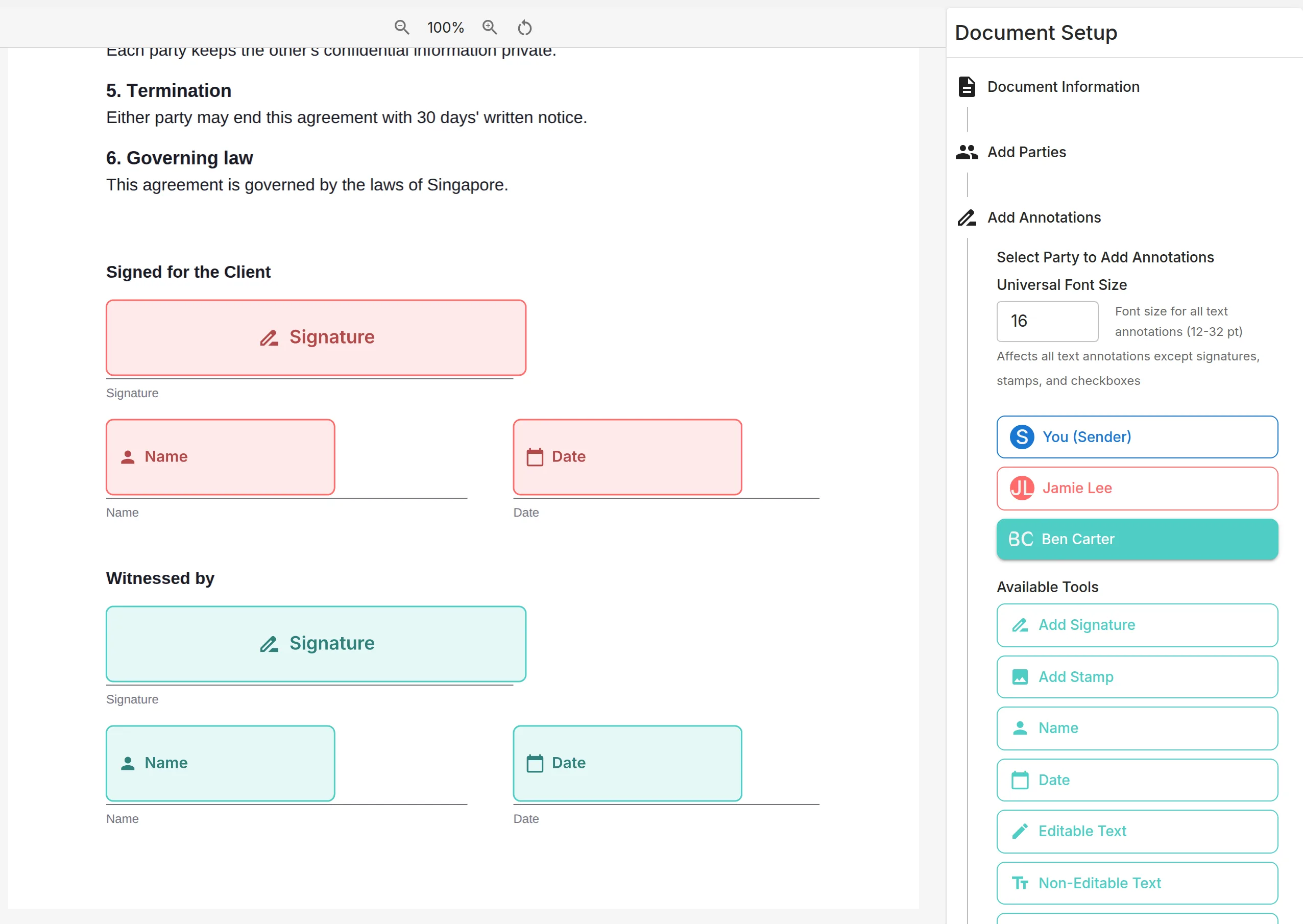Click the 'Signed for the Client' heading
Screen dimensions: 1303x924
tap(188, 272)
